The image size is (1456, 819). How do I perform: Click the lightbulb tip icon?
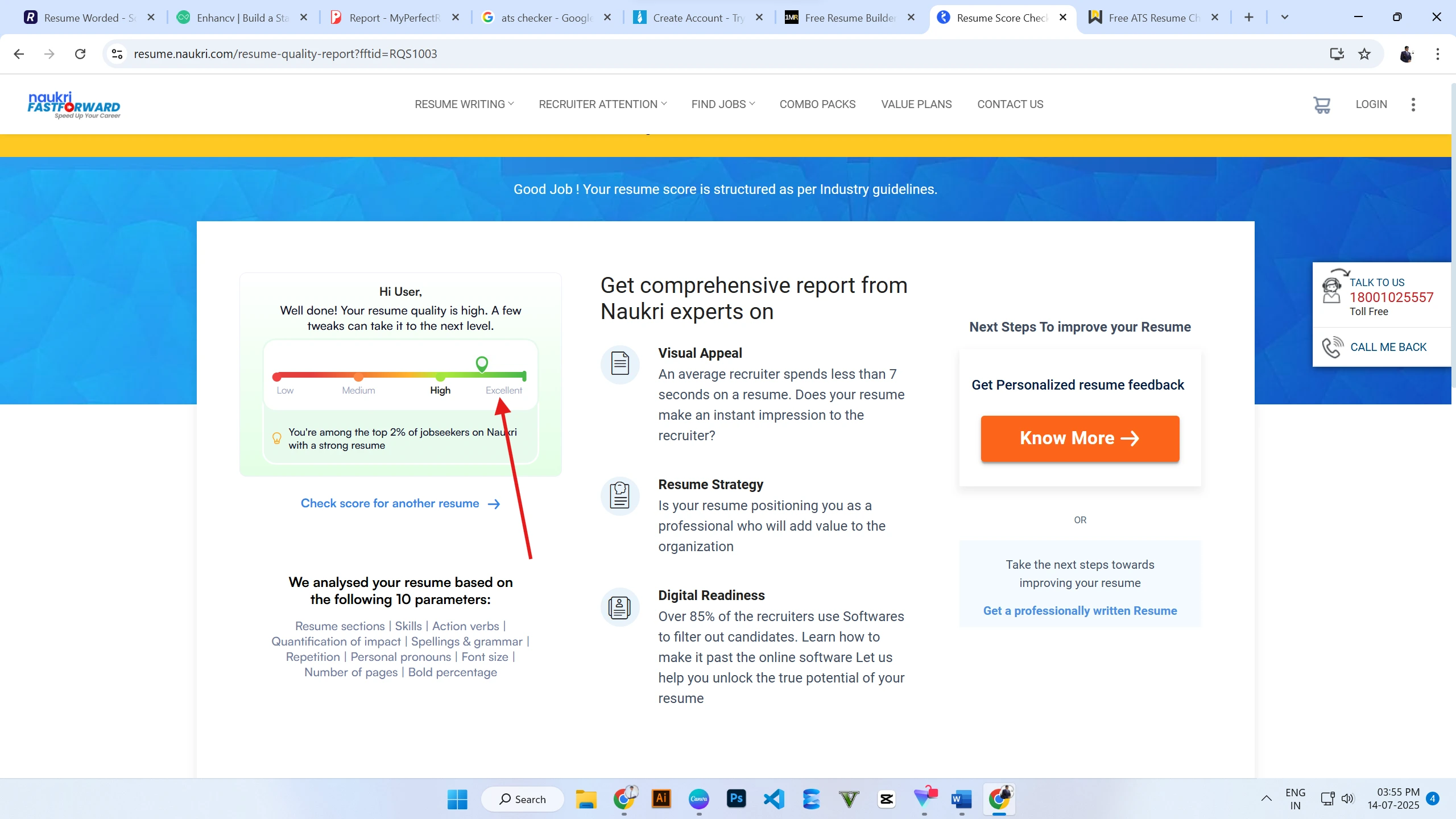[277, 438]
